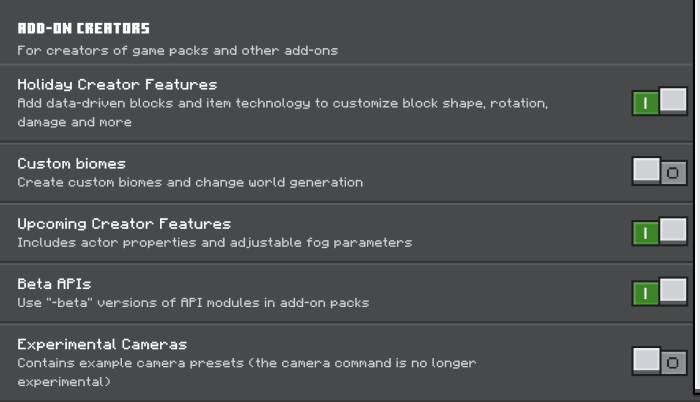Click the actor properties description line

pyautogui.click(x=214, y=242)
